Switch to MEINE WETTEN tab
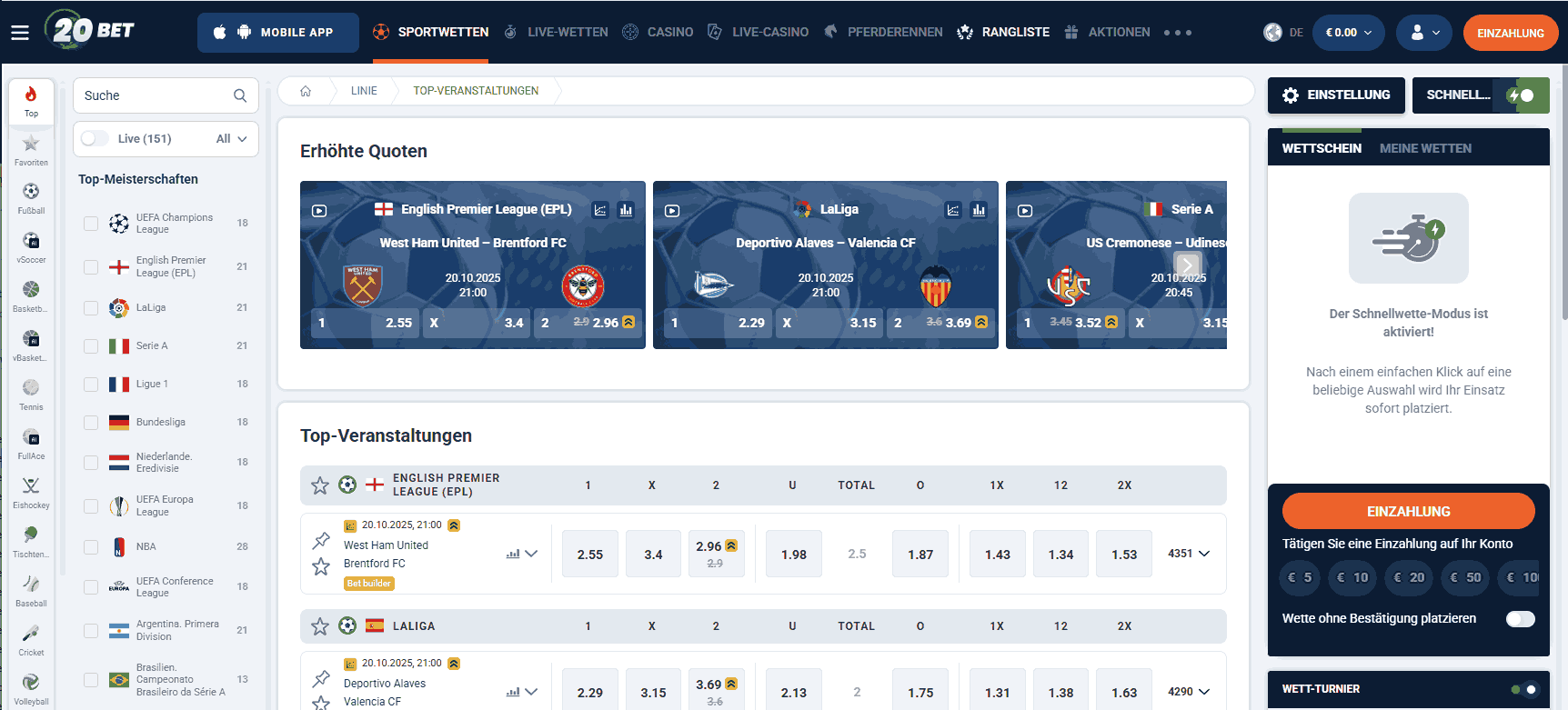 tap(1425, 148)
